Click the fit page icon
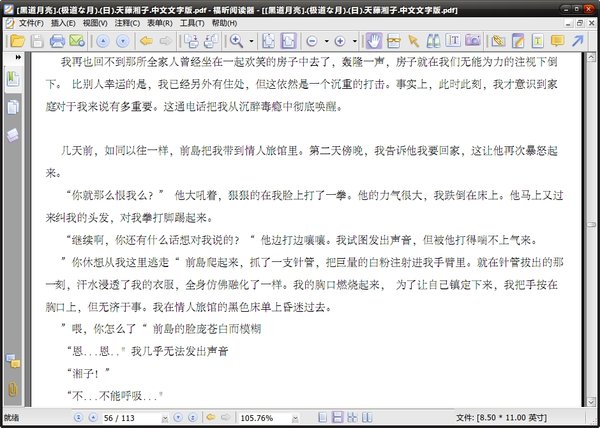600x428 pixels. (268, 41)
